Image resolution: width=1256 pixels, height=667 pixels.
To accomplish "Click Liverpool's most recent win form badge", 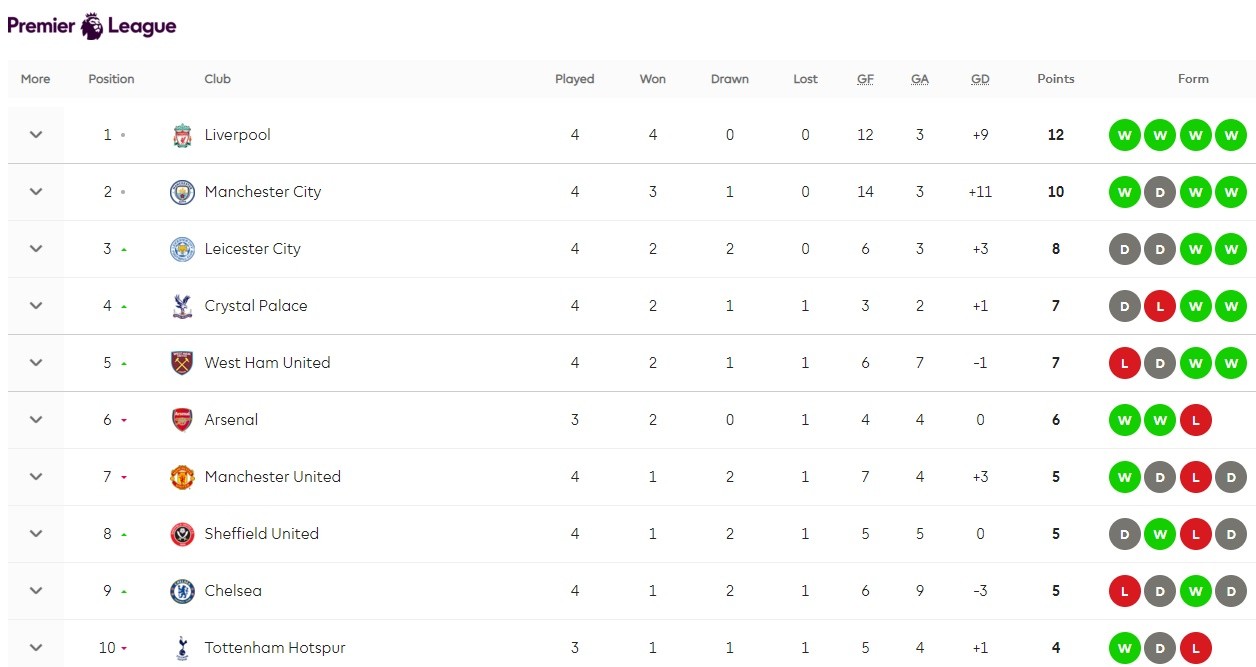I will coord(1231,135).
